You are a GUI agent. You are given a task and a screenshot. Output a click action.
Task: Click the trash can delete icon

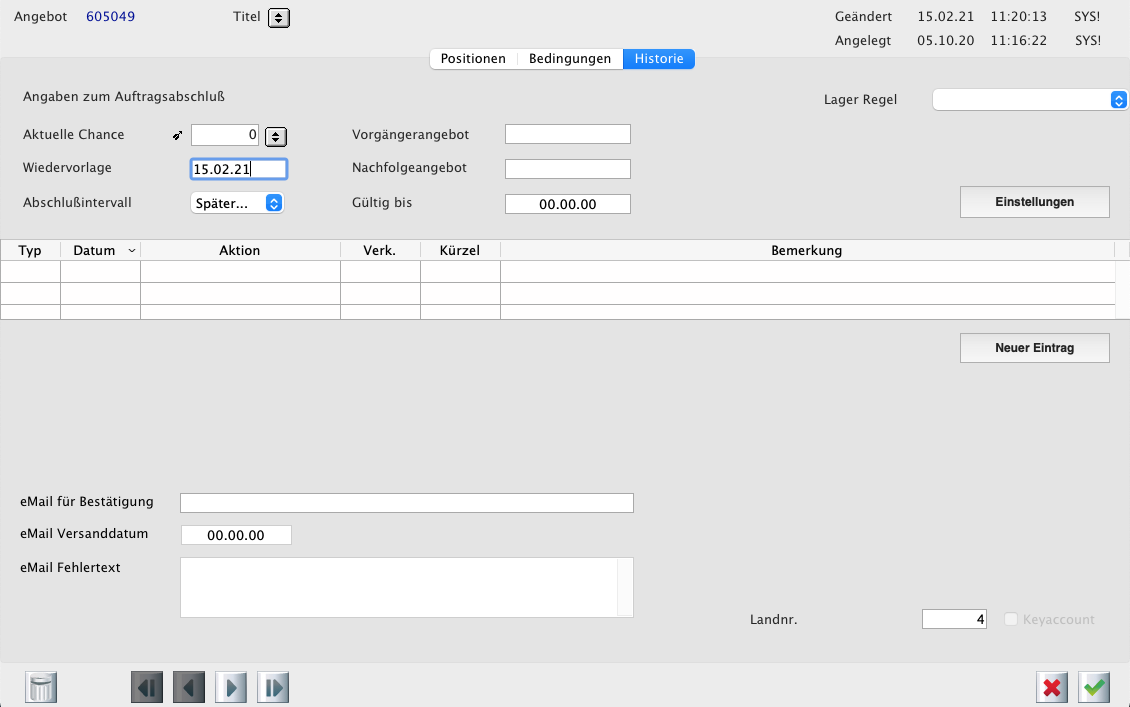click(41, 688)
